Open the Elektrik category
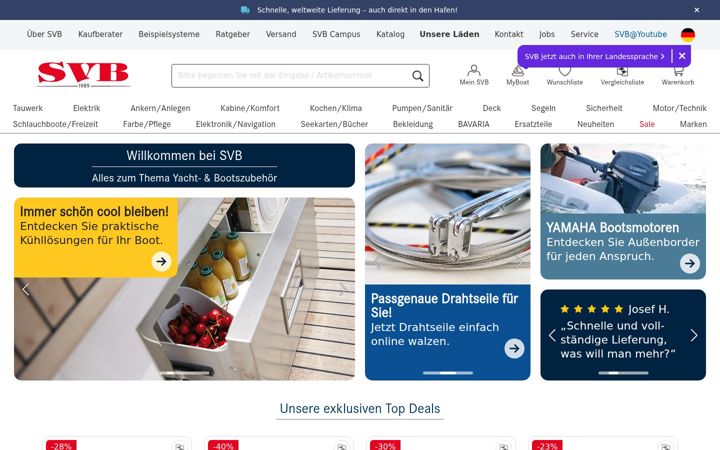 (86, 108)
